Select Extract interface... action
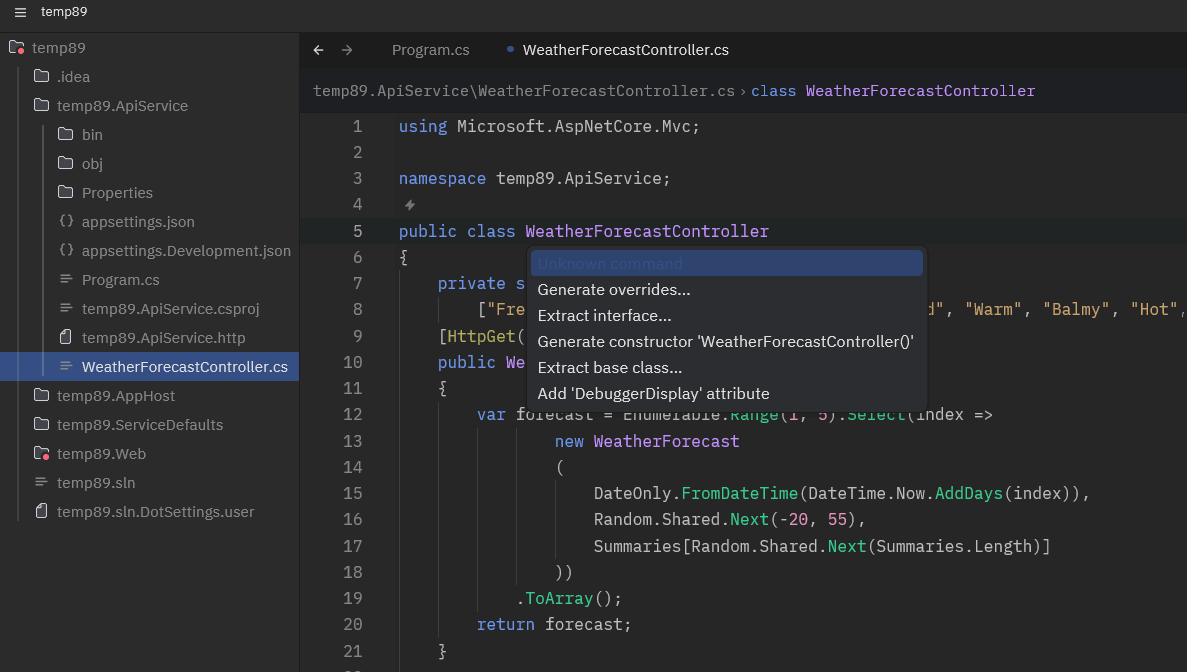The height and width of the screenshot is (672, 1187). click(604, 316)
